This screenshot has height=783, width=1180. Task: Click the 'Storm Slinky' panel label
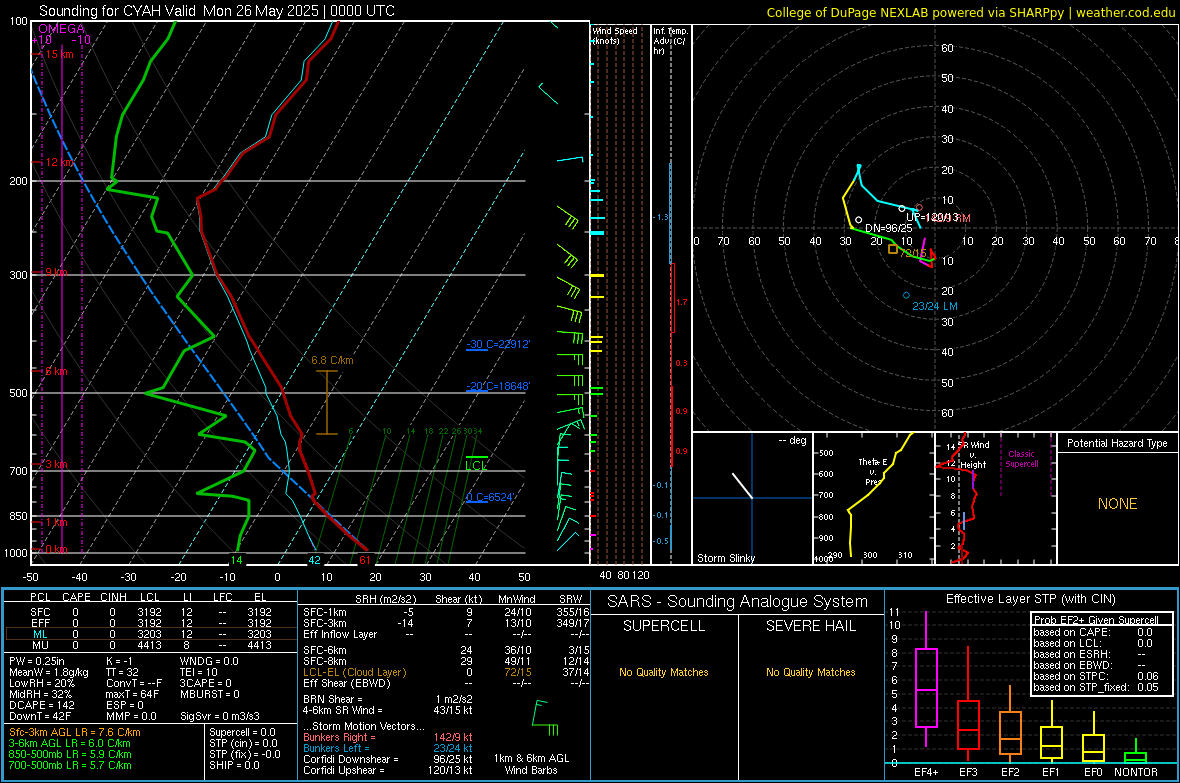pyautogui.click(x=725, y=558)
